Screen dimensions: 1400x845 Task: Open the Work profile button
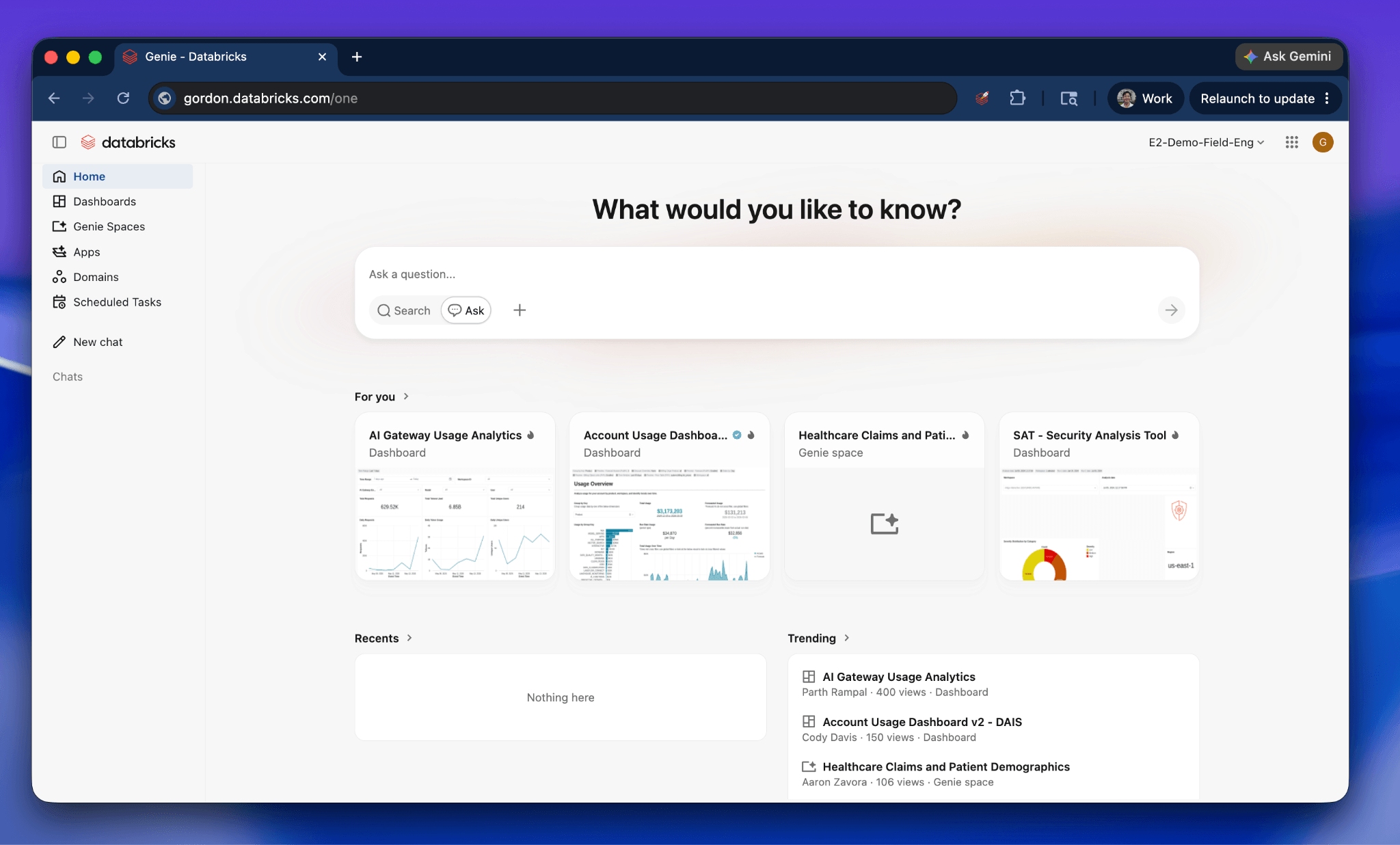tap(1145, 98)
